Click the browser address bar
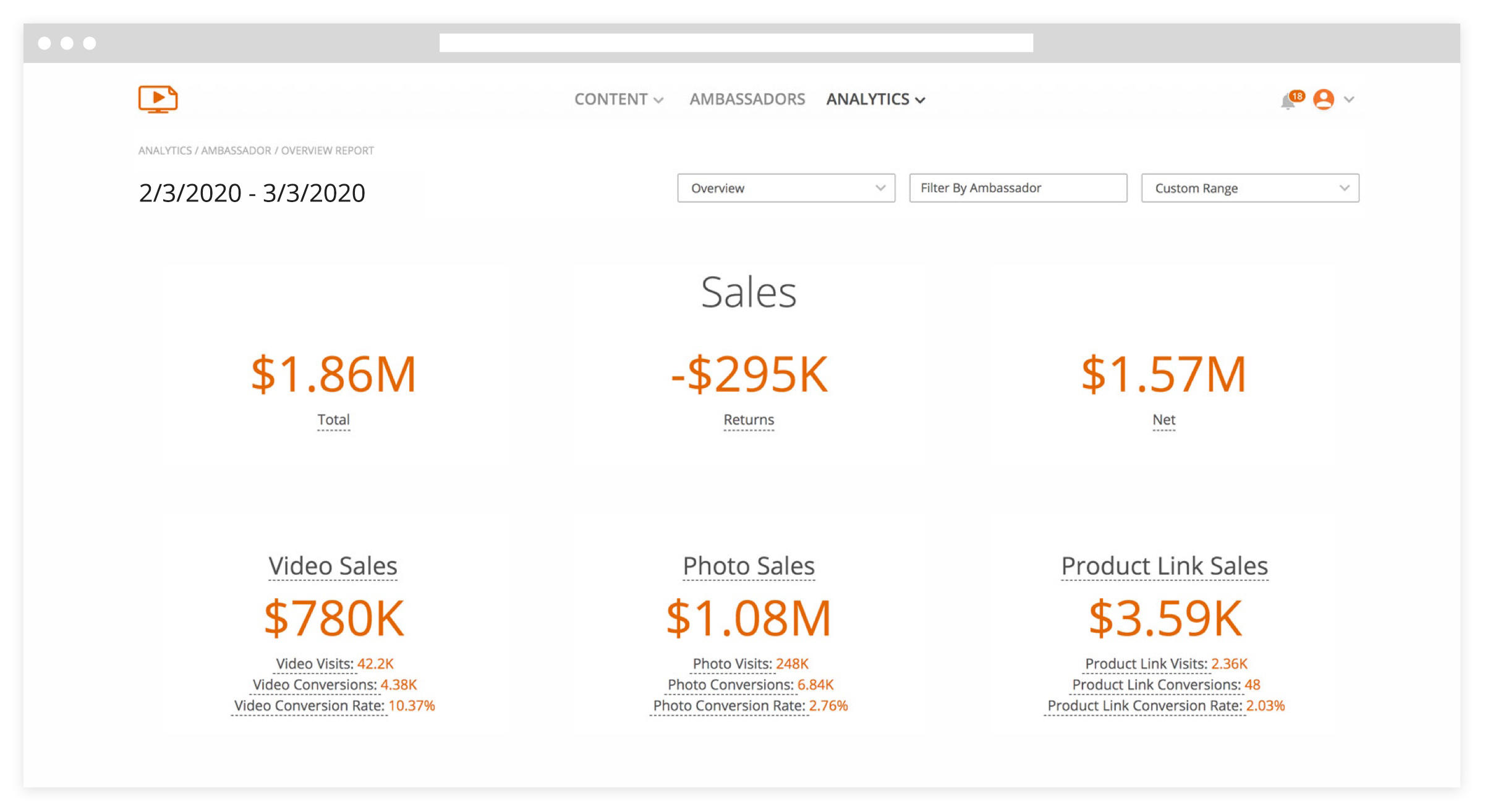Viewport: 1485px width, 812px height. [x=736, y=43]
